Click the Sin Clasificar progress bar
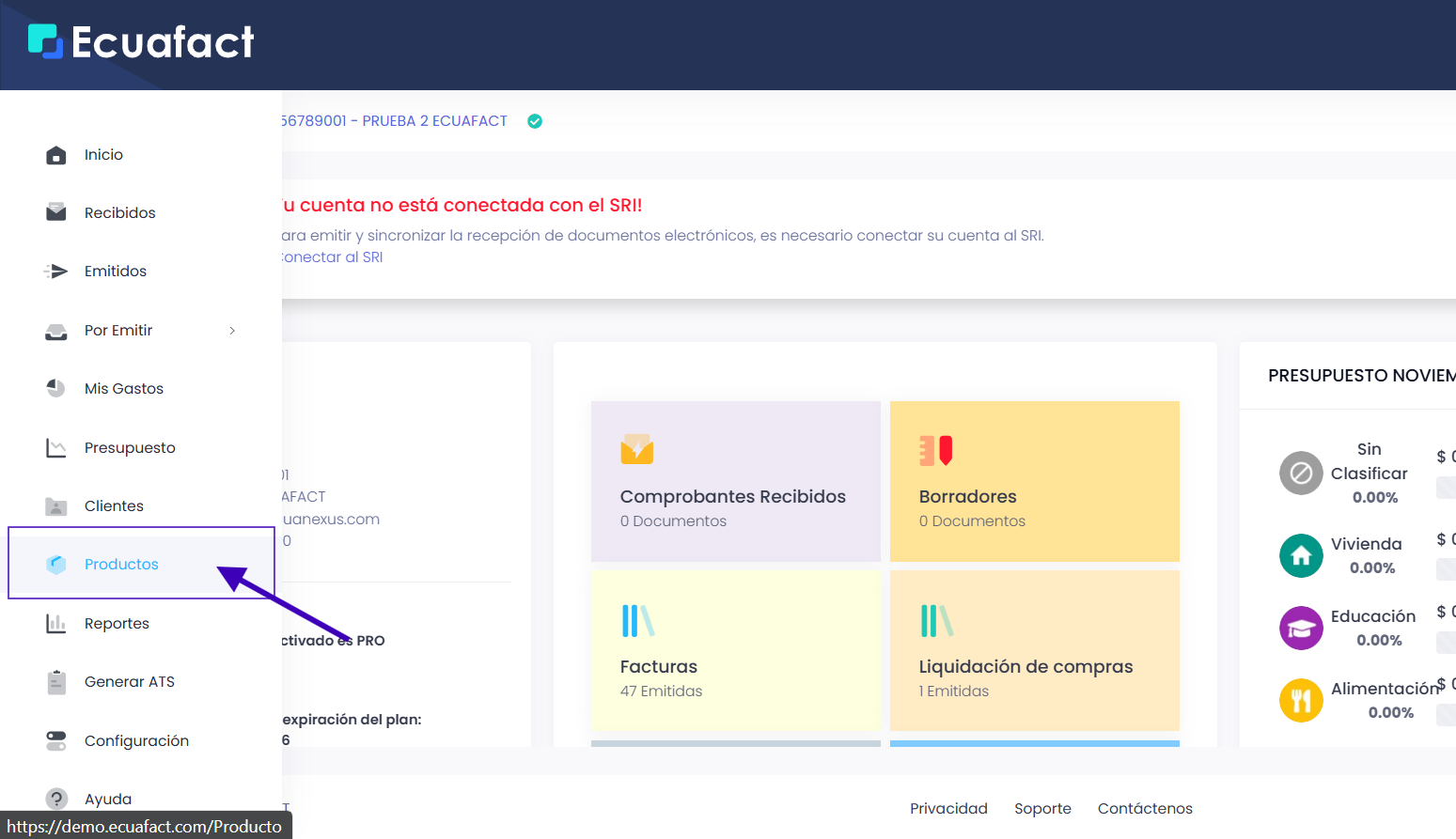The width and height of the screenshot is (1456, 839). pyautogui.click(x=1447, y=487)
